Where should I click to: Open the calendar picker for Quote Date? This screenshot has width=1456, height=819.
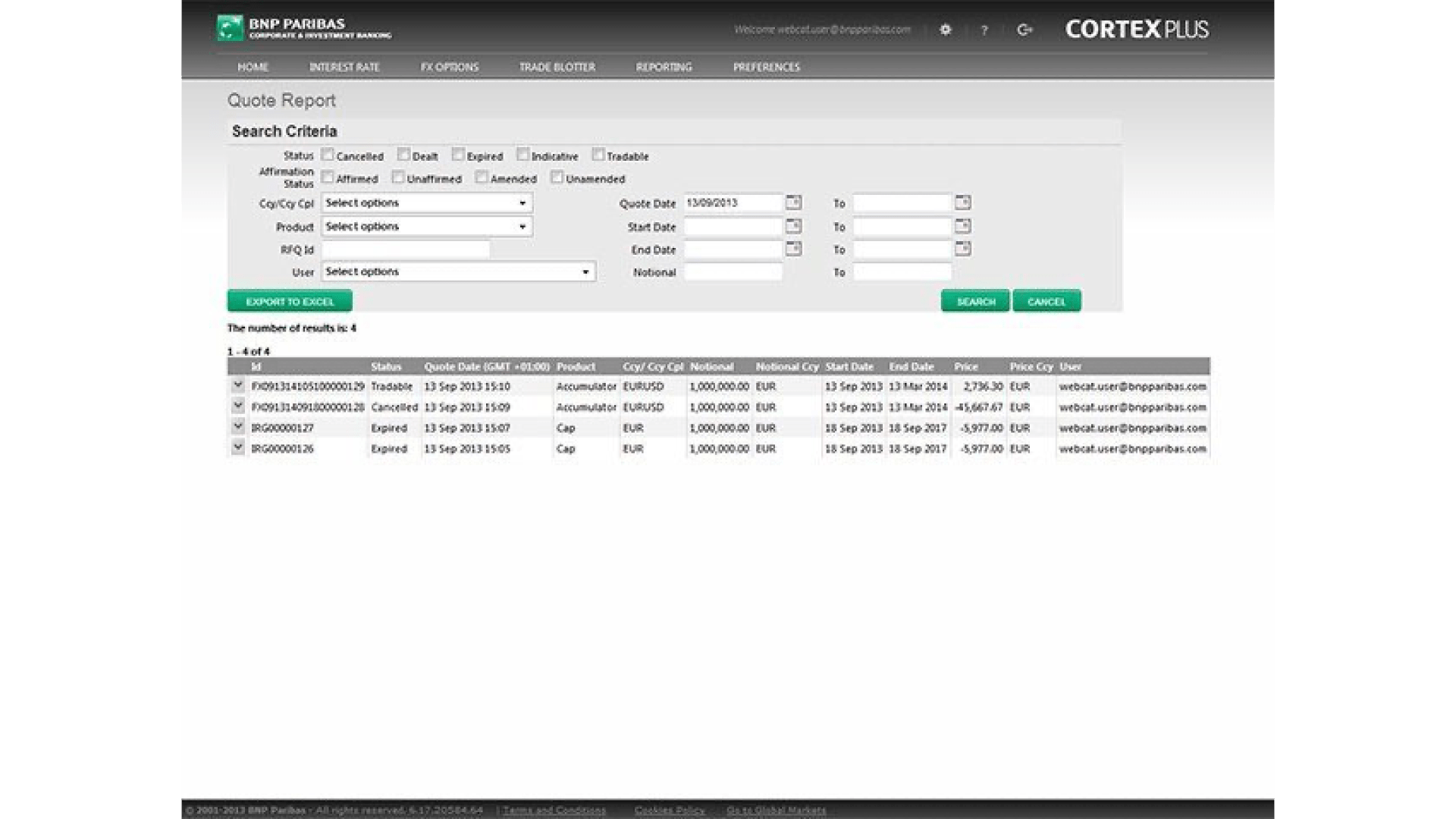tap(793, 202)
